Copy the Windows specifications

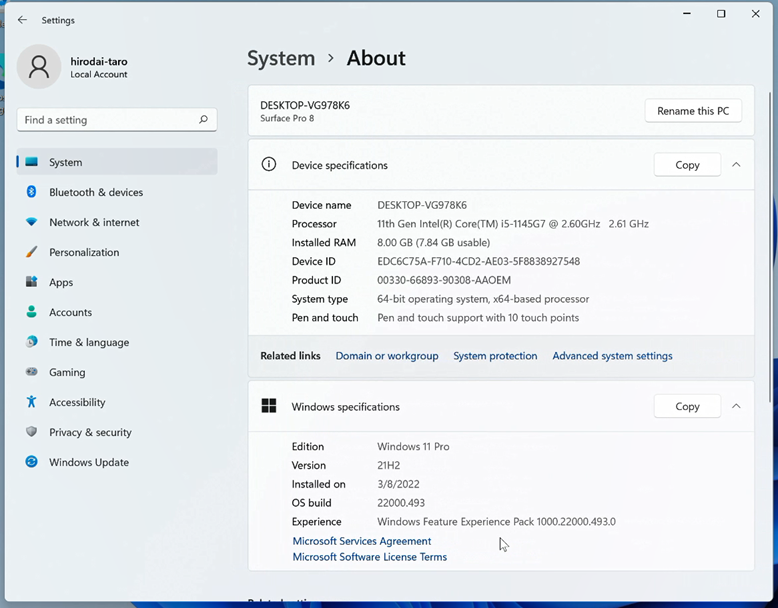[x=687, y=406]
